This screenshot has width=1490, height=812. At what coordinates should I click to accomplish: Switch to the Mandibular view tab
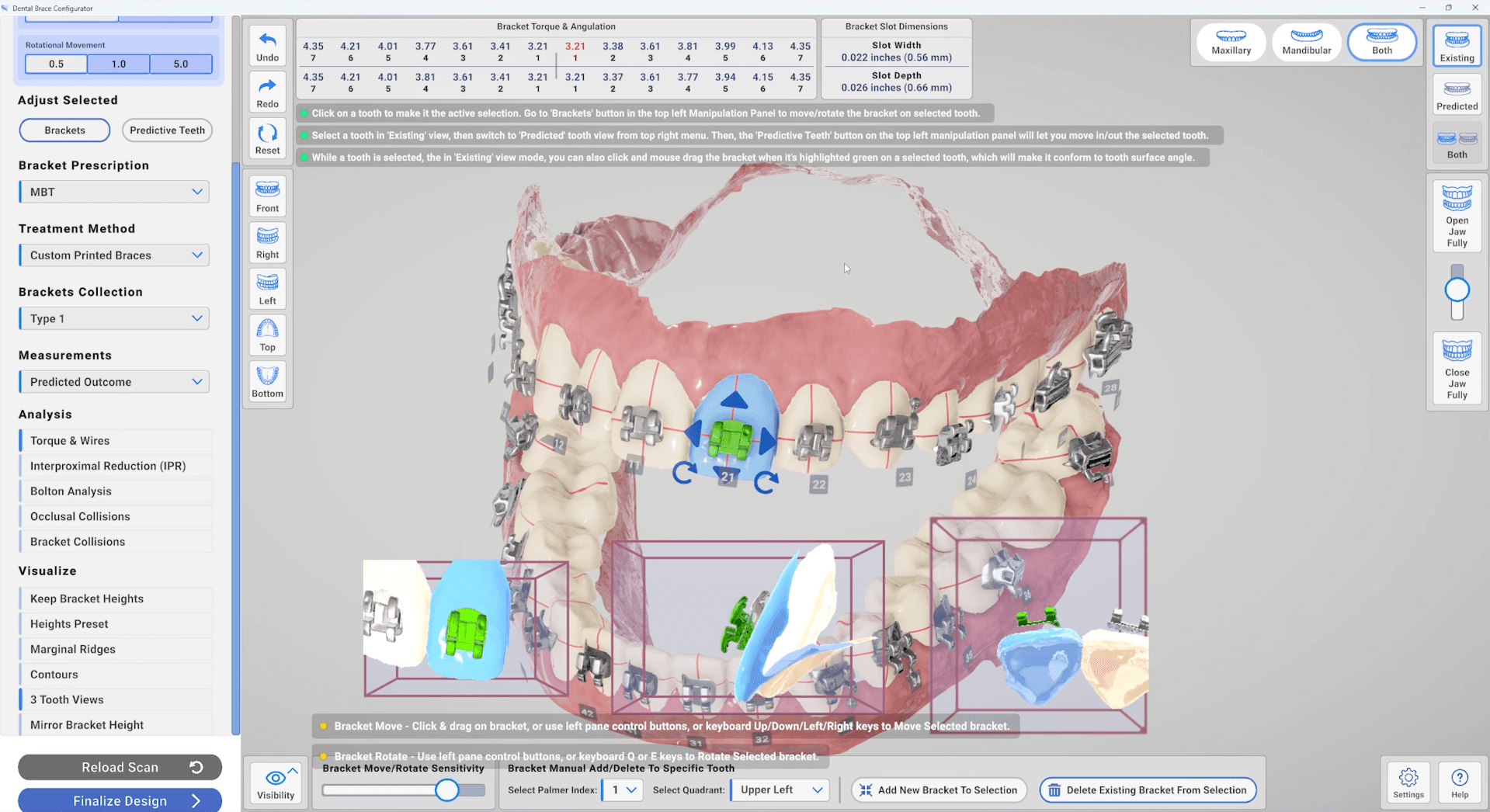(1306, 42)
